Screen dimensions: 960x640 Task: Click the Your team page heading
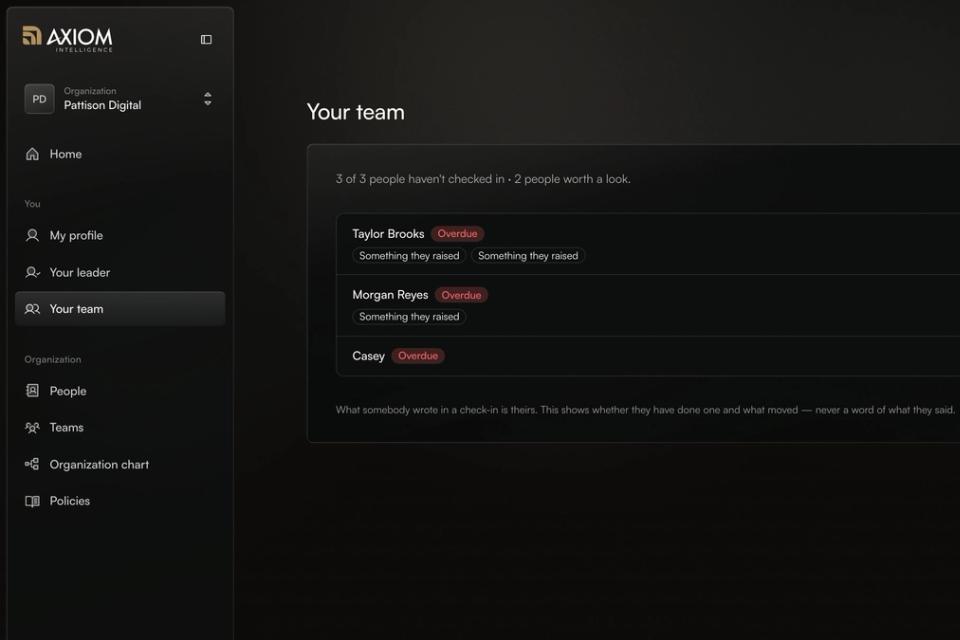356,112
